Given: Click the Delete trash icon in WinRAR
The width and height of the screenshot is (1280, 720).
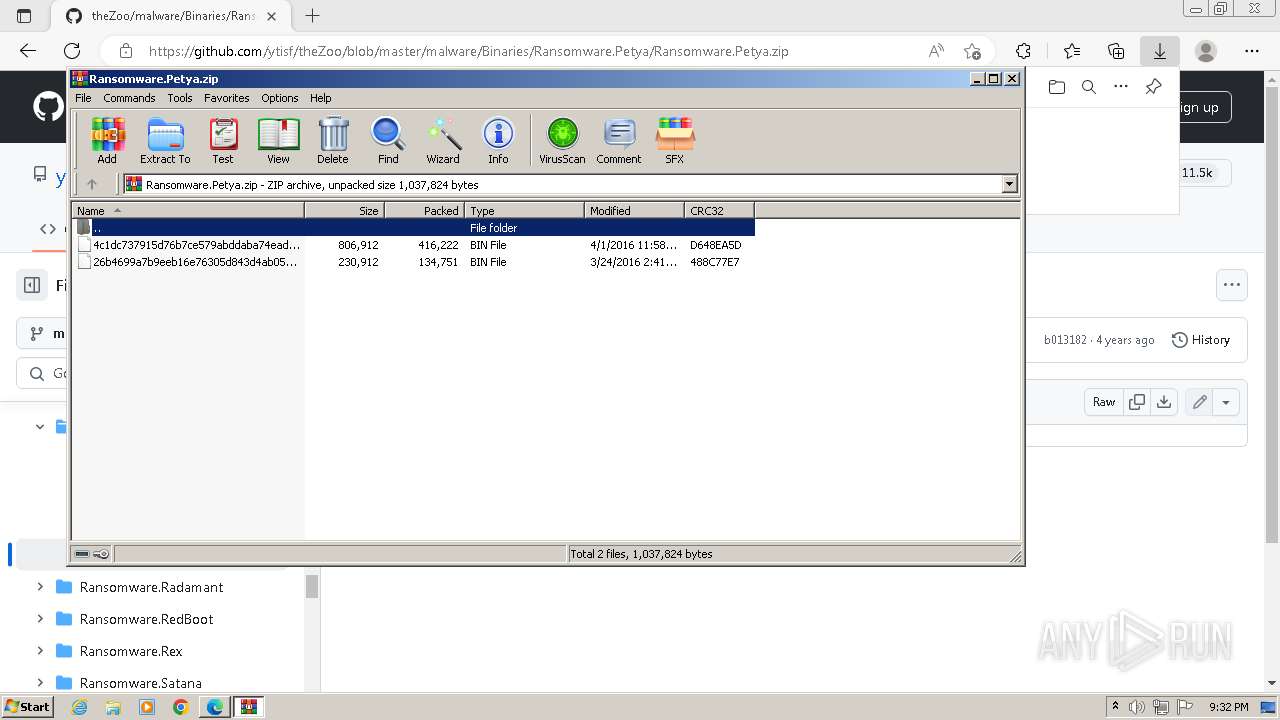Looking at the screenshot, I should (x=333, y=140).
